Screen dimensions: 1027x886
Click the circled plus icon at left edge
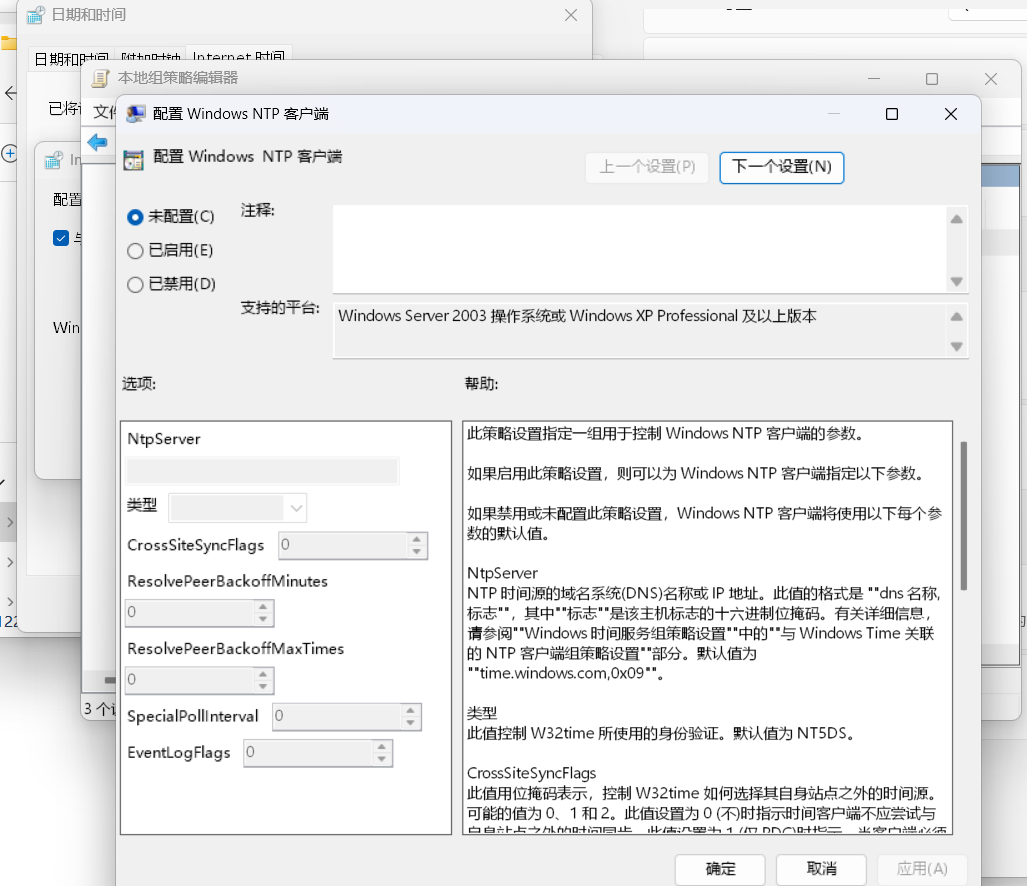click(x=9, y=153)
